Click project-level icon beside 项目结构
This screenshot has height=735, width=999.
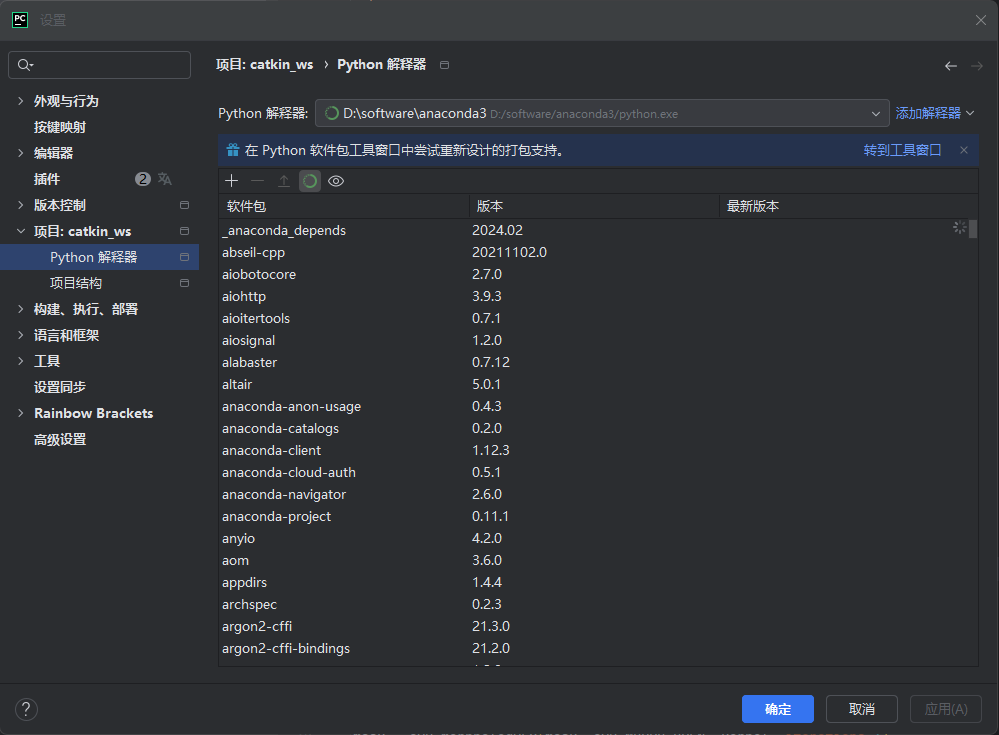[184, 283]
